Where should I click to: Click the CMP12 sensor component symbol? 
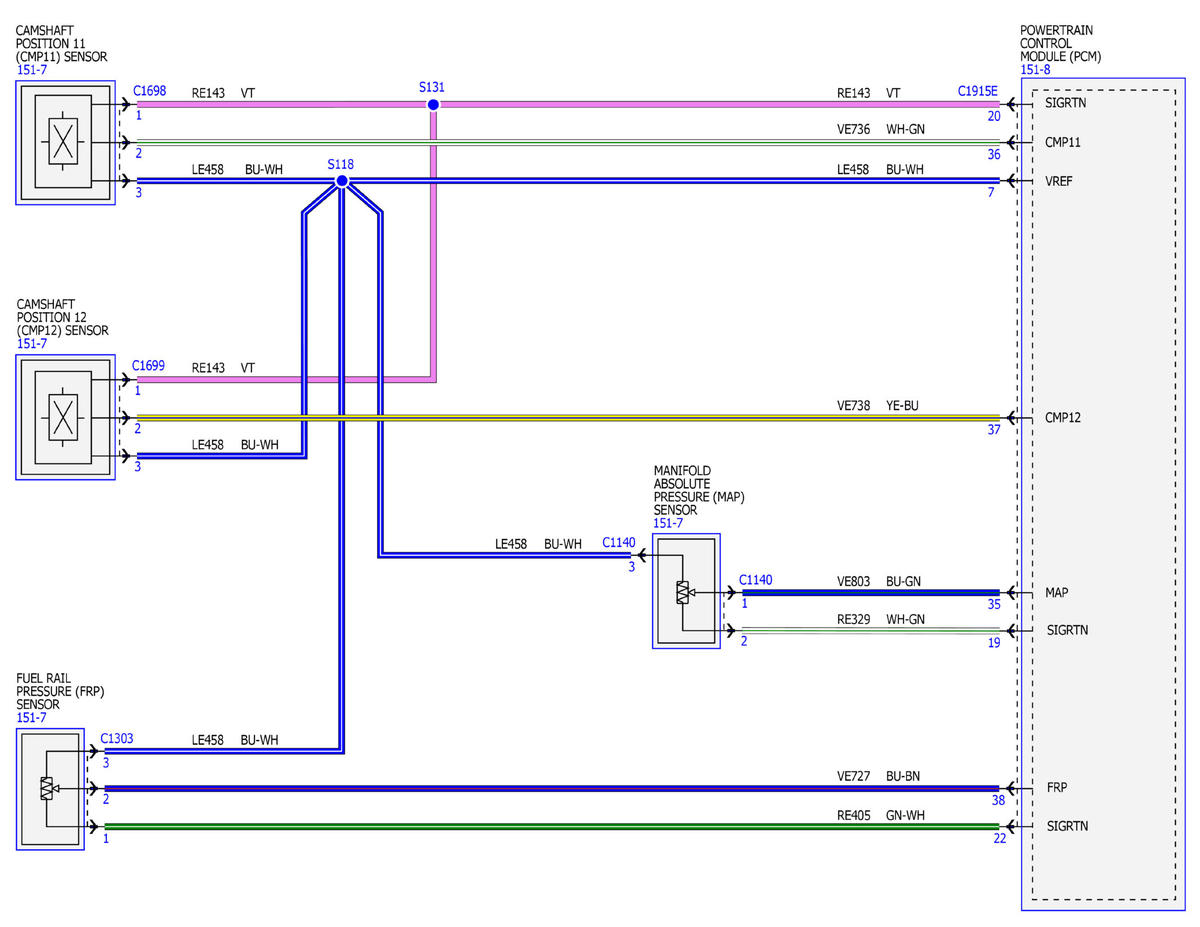pyautogui.click(x=65, y=417)
